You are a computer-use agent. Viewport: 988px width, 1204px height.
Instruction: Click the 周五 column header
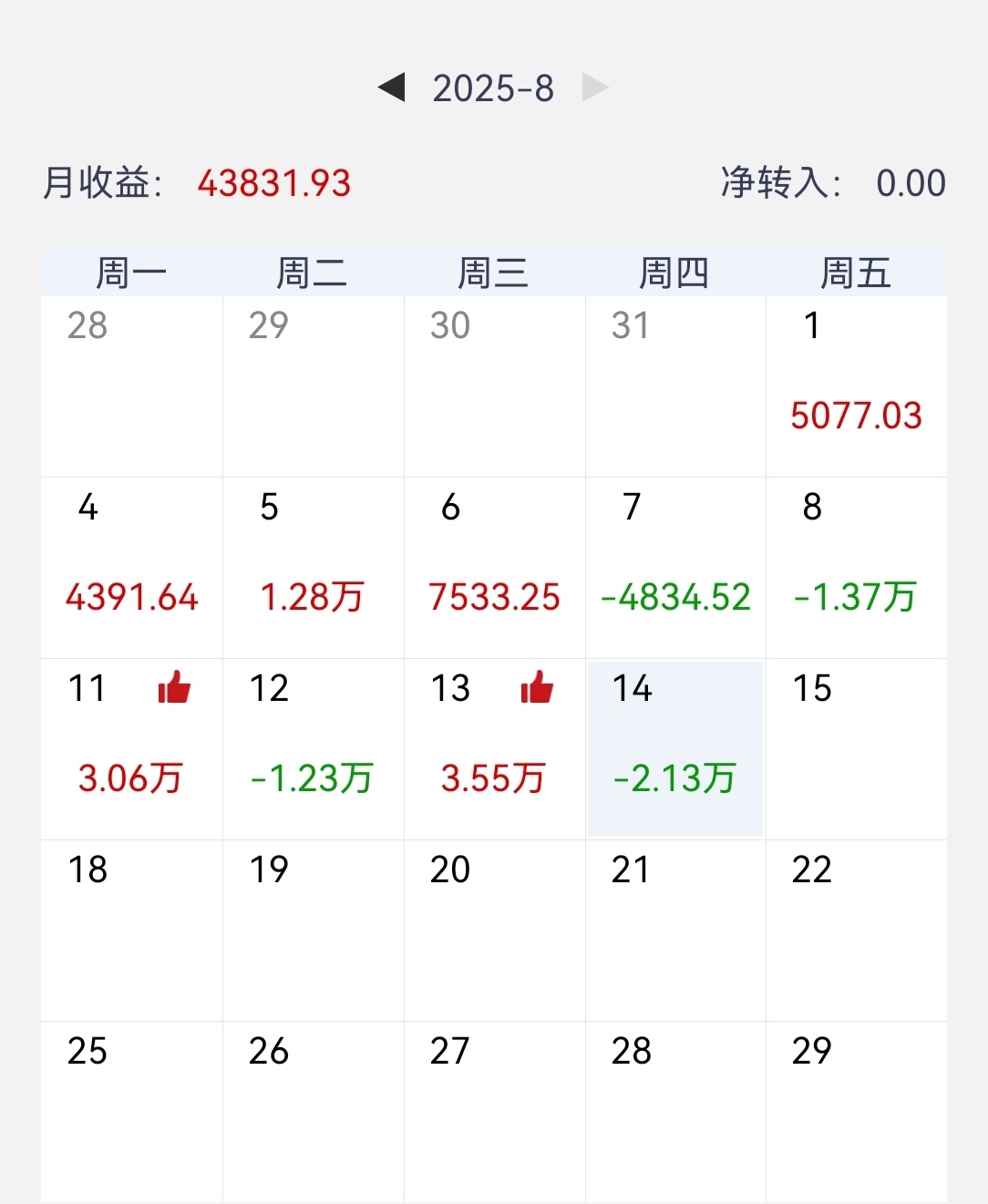pyautogui.click(x=856, y=273)
